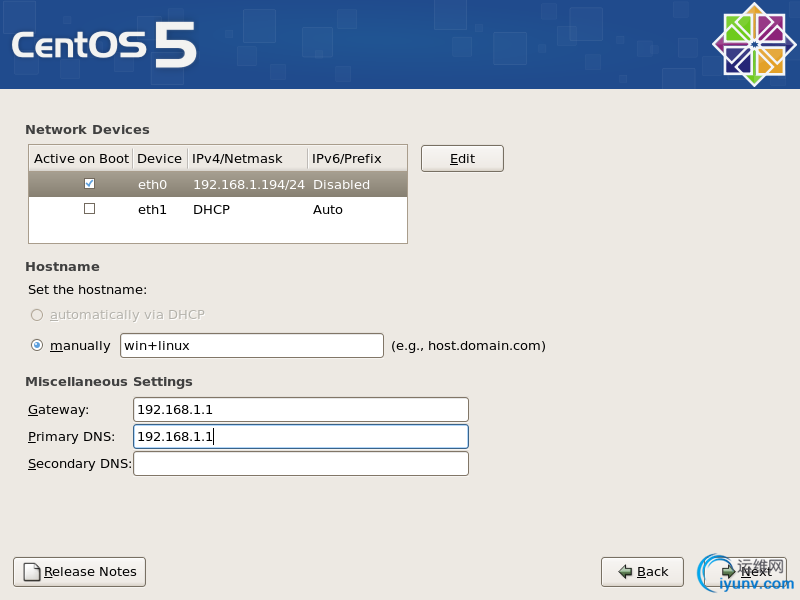This screenshot has height=600, width=800.
Task: Click the Edit button for network devices
Action: (462, 159)
